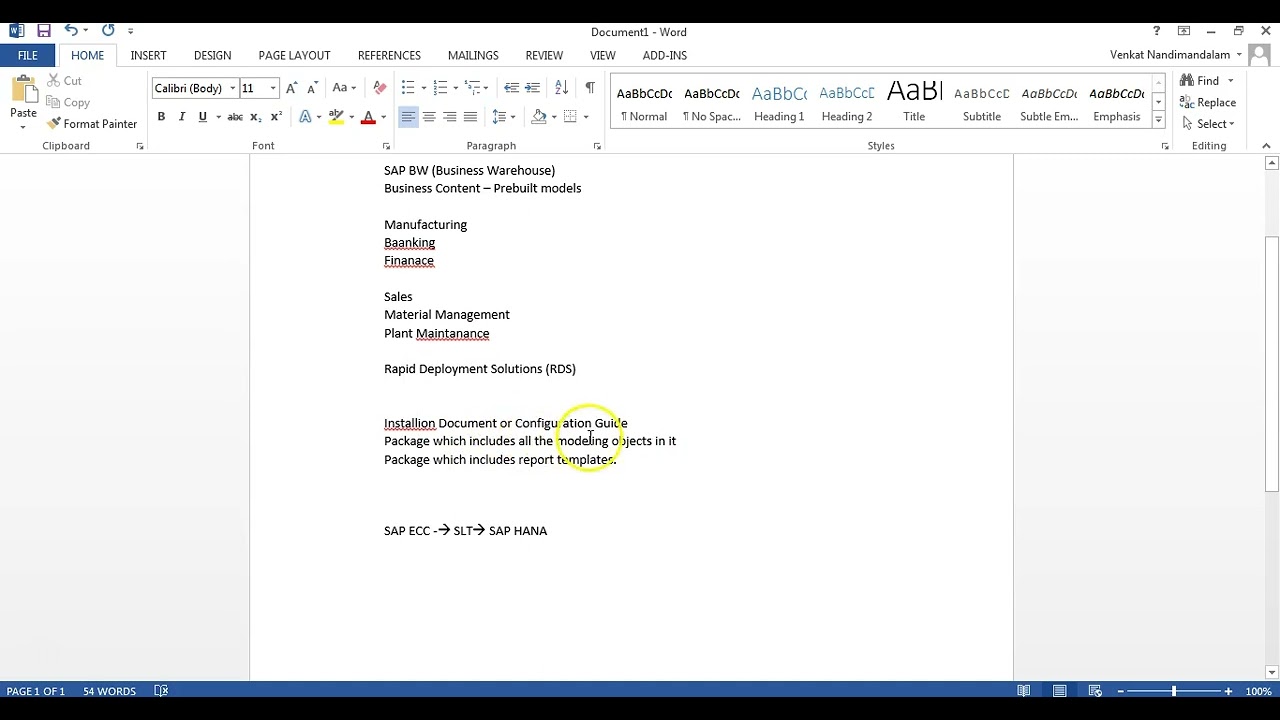Open the 54 WORDS word count

109,691
